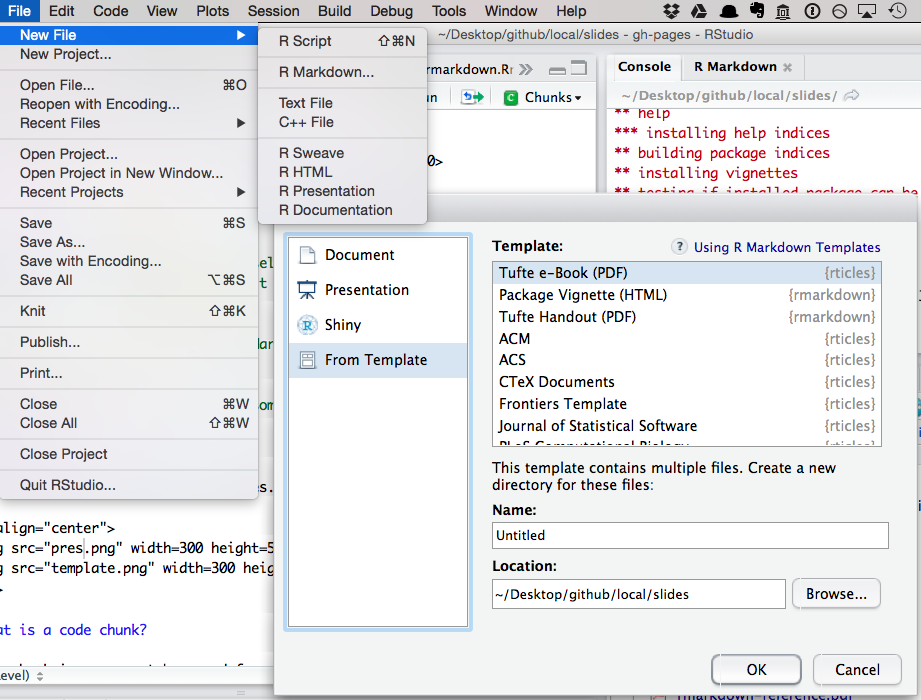Select Document type in the dialog sidebar
The width and height of the screenshot is (921, 700).
tap(378, 255)
